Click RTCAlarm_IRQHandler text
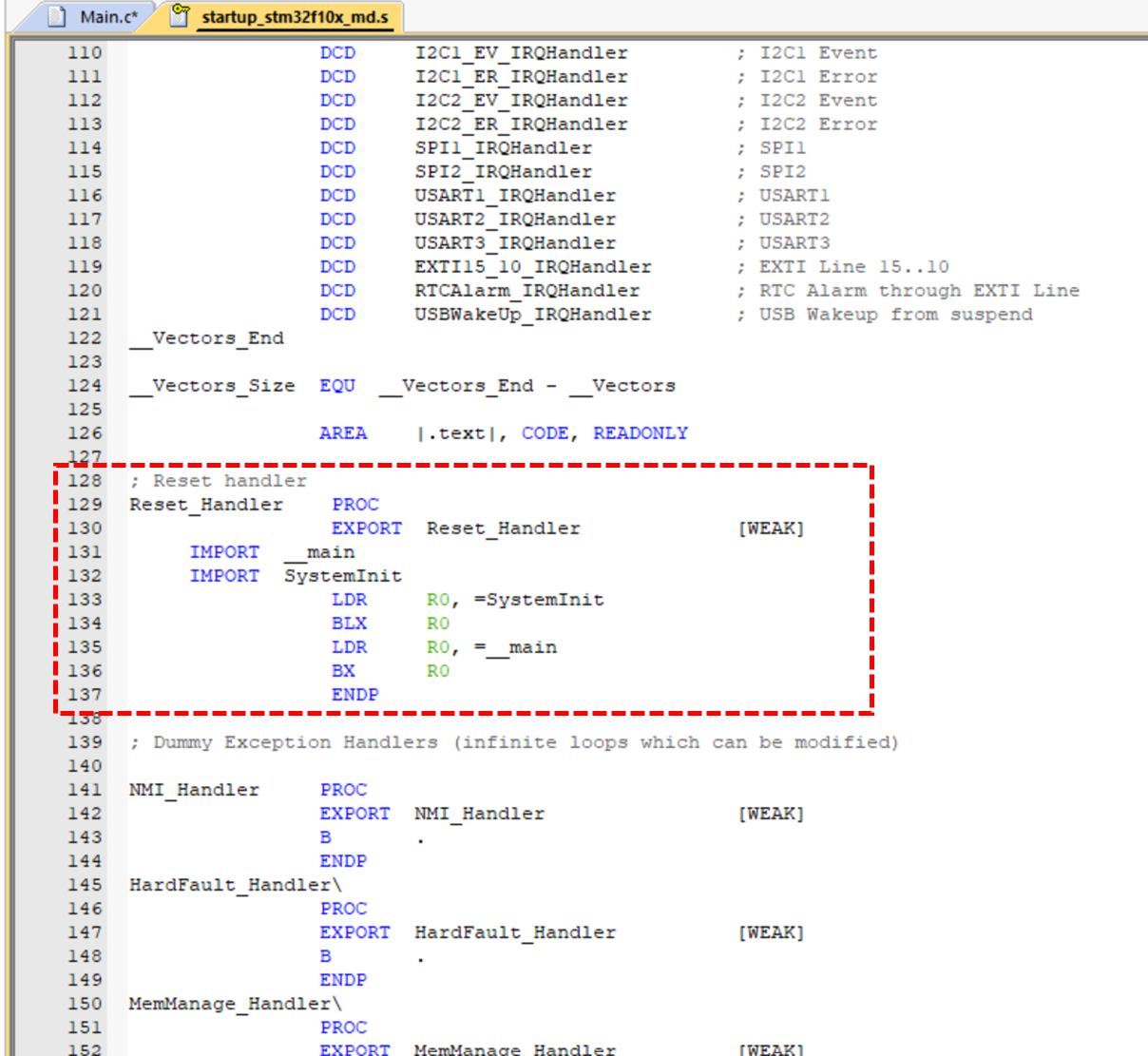The height and width of the screenshot is (1056, 1148). point(527,291)
